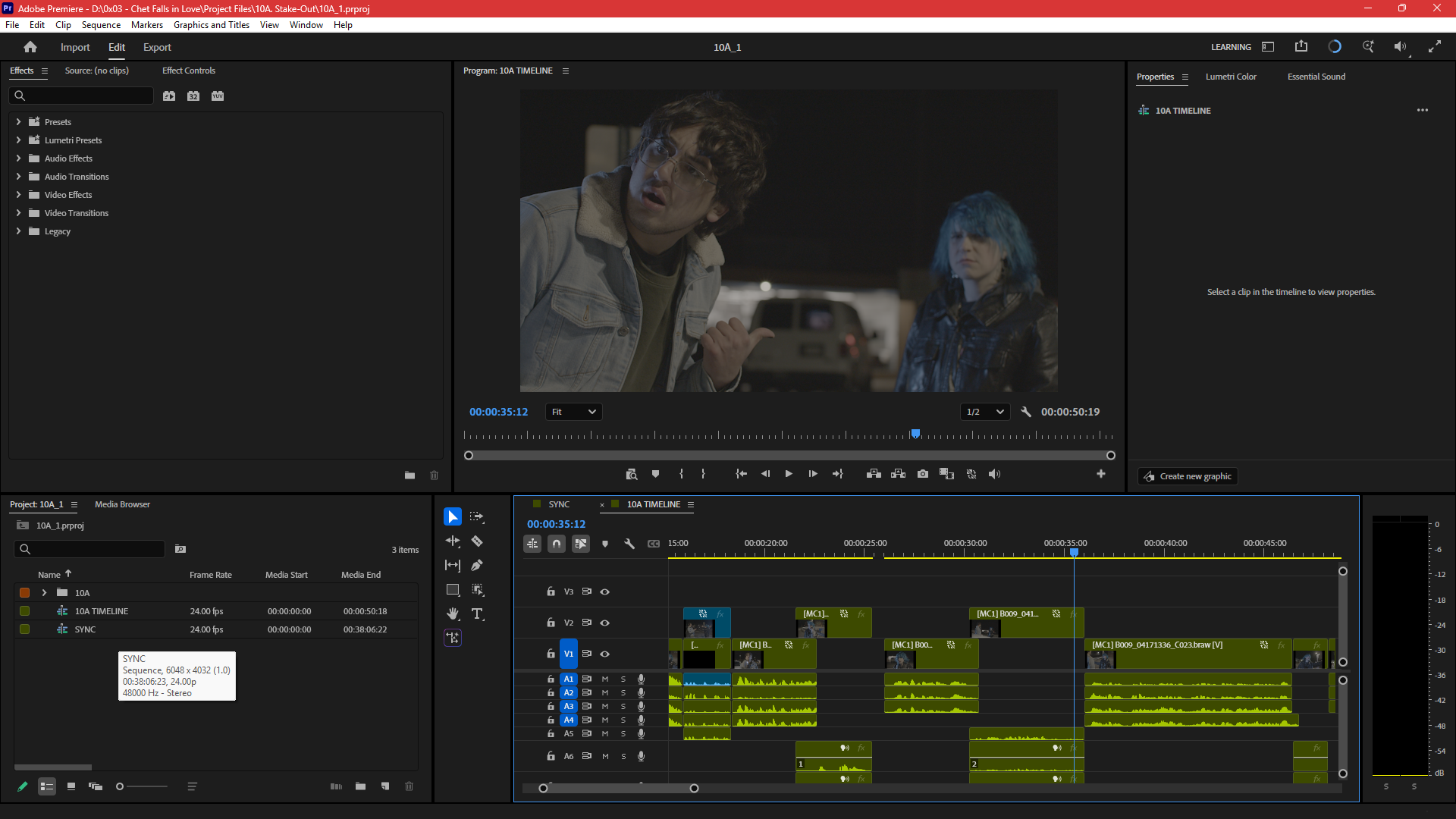Viewport: 1456px width, 819px height.
Task: Go to Import workspace
Action: click(75, 47)
